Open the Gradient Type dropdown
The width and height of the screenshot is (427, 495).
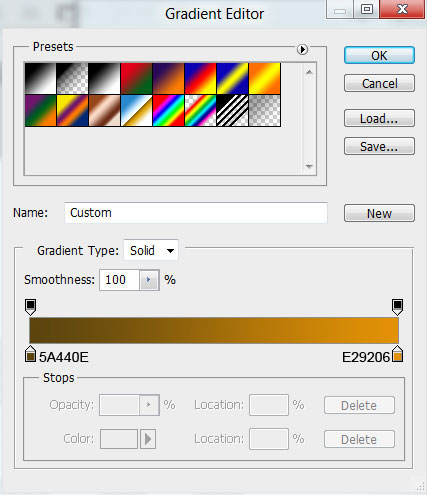151,250
